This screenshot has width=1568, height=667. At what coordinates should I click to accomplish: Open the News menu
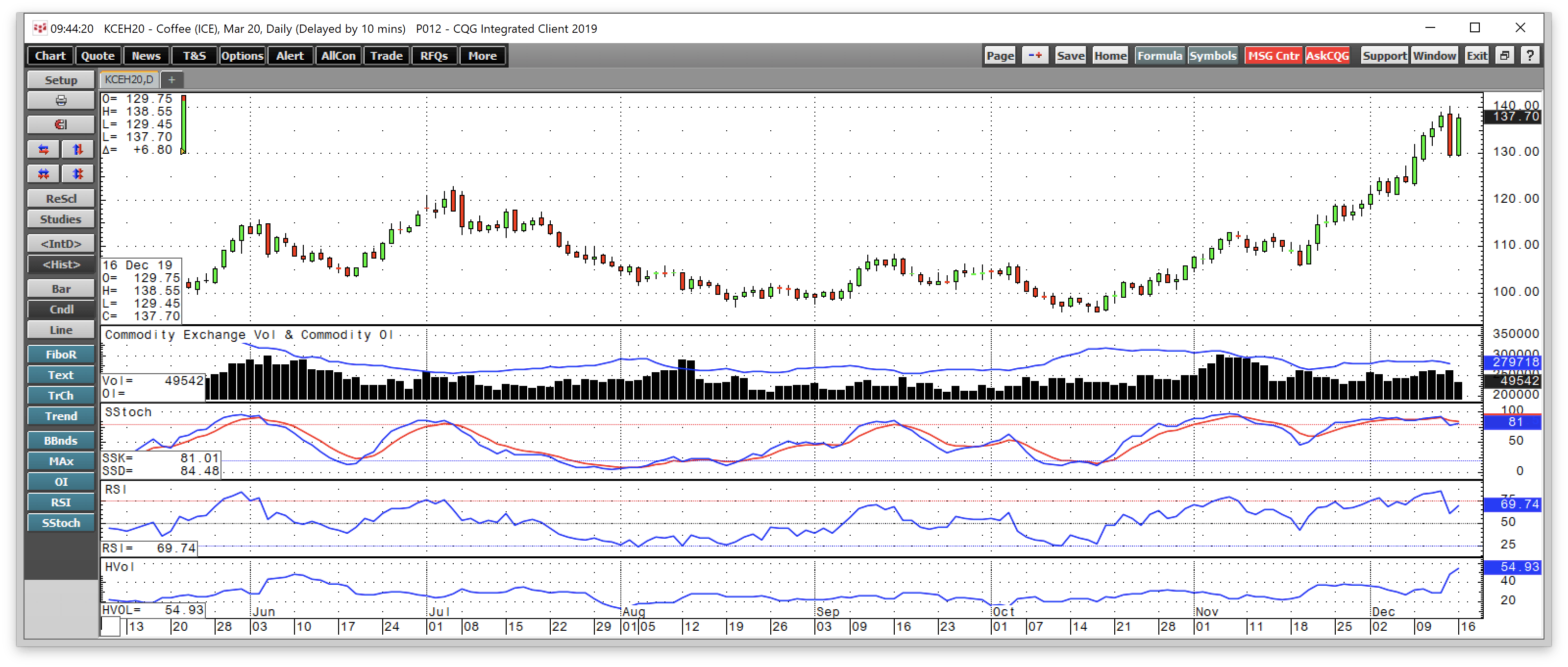click(x=146, y=55)
